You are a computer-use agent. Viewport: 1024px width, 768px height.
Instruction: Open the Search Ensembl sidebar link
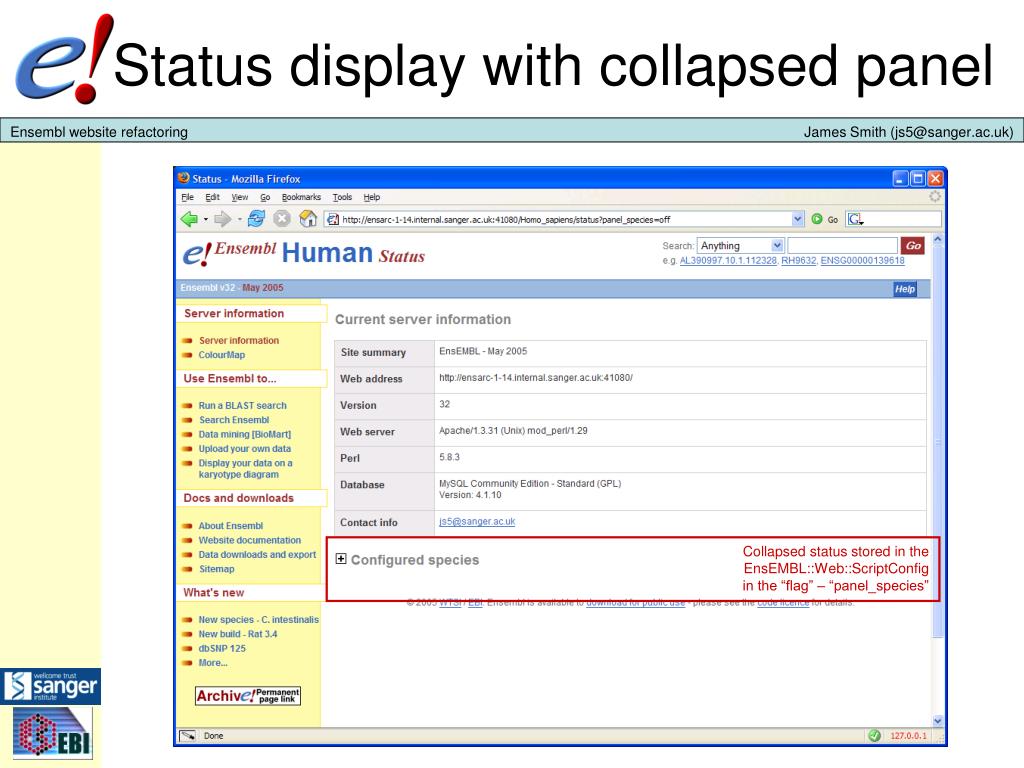234,420
